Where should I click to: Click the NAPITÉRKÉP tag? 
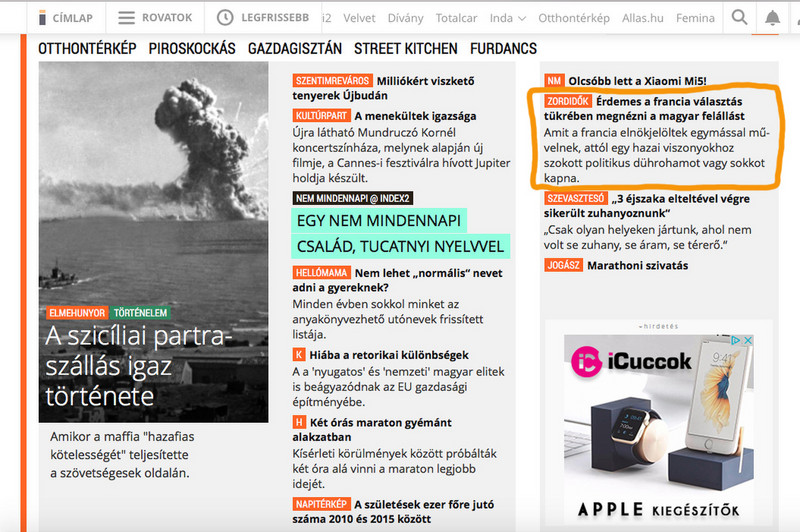click(x=321, y=504)
